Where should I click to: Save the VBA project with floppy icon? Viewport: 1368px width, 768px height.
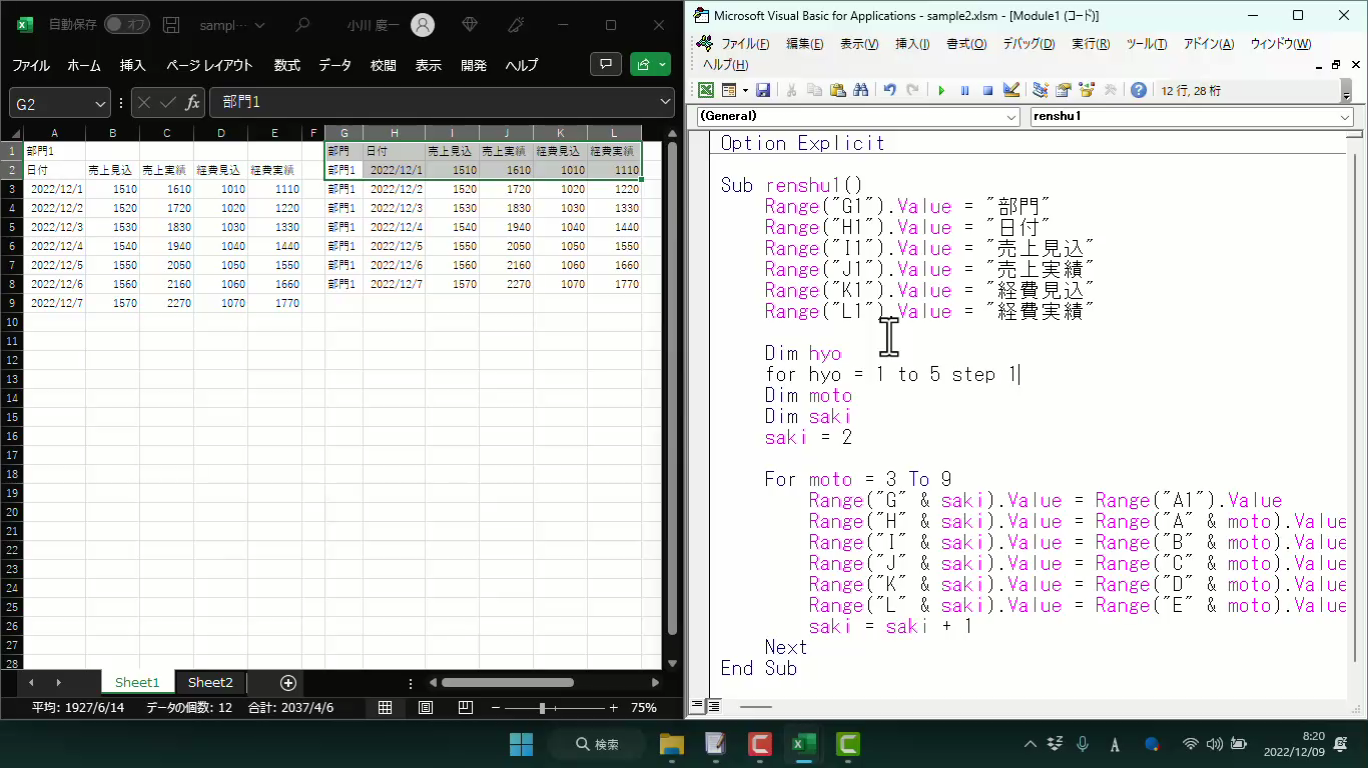point(763,90)
